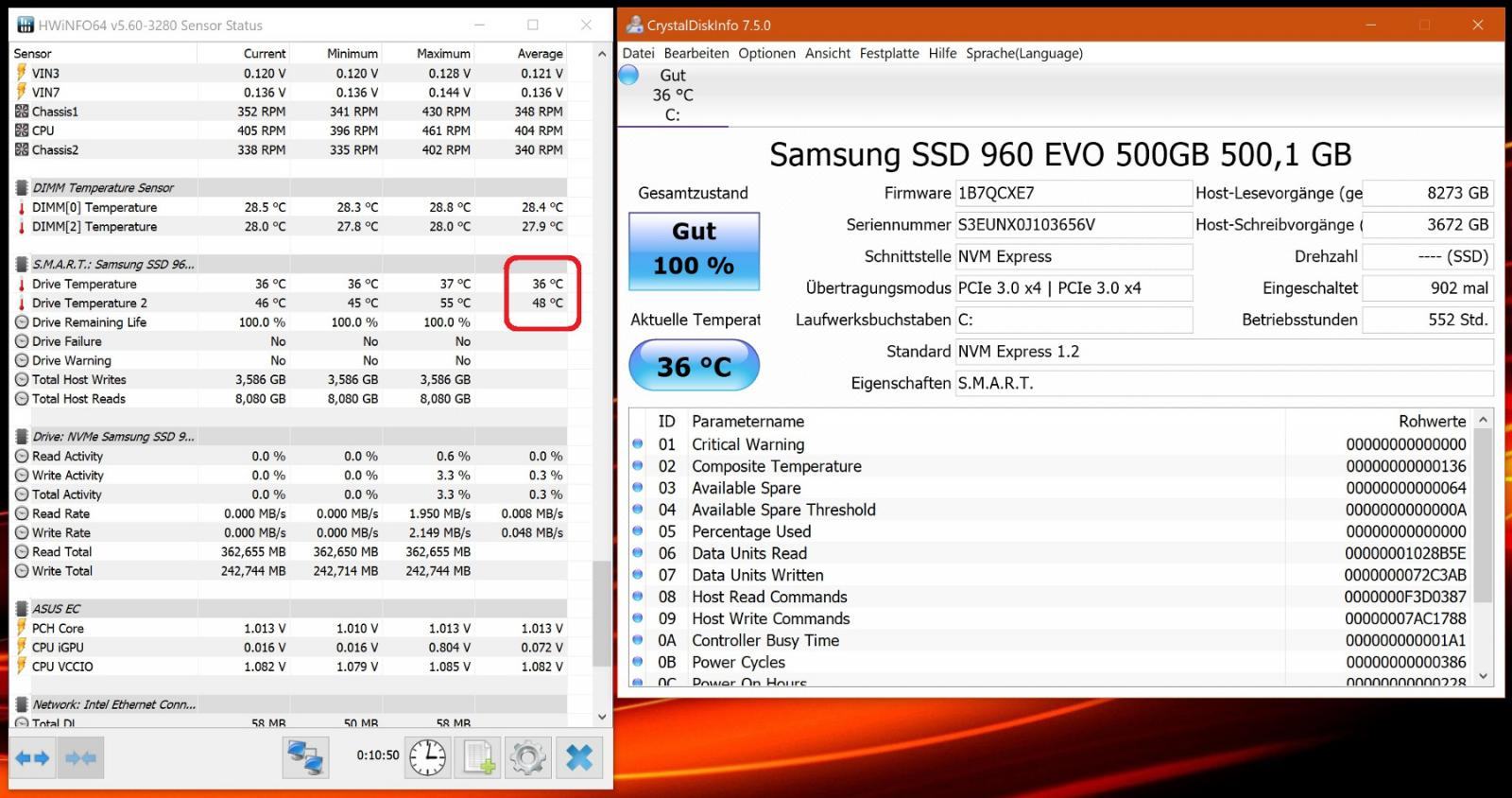Screen dimensions: 1512x798
Task: Open the network computers icon in HWiNFO toolbar
Action: coord(305,757)
